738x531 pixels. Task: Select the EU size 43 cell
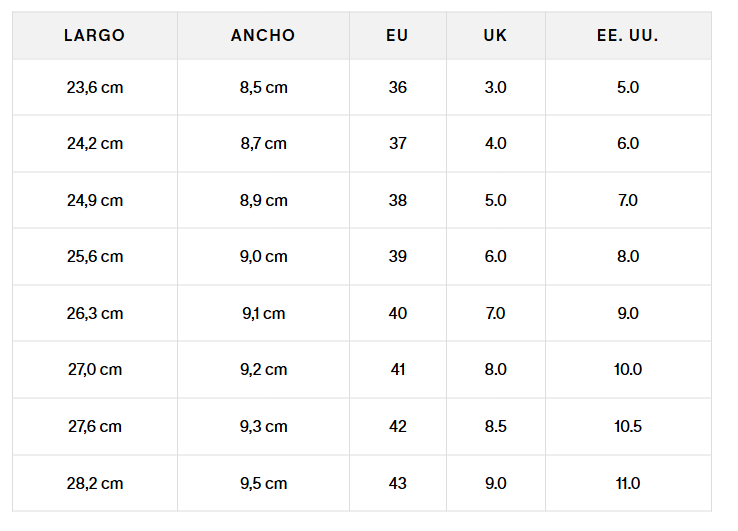coord(398,483)
